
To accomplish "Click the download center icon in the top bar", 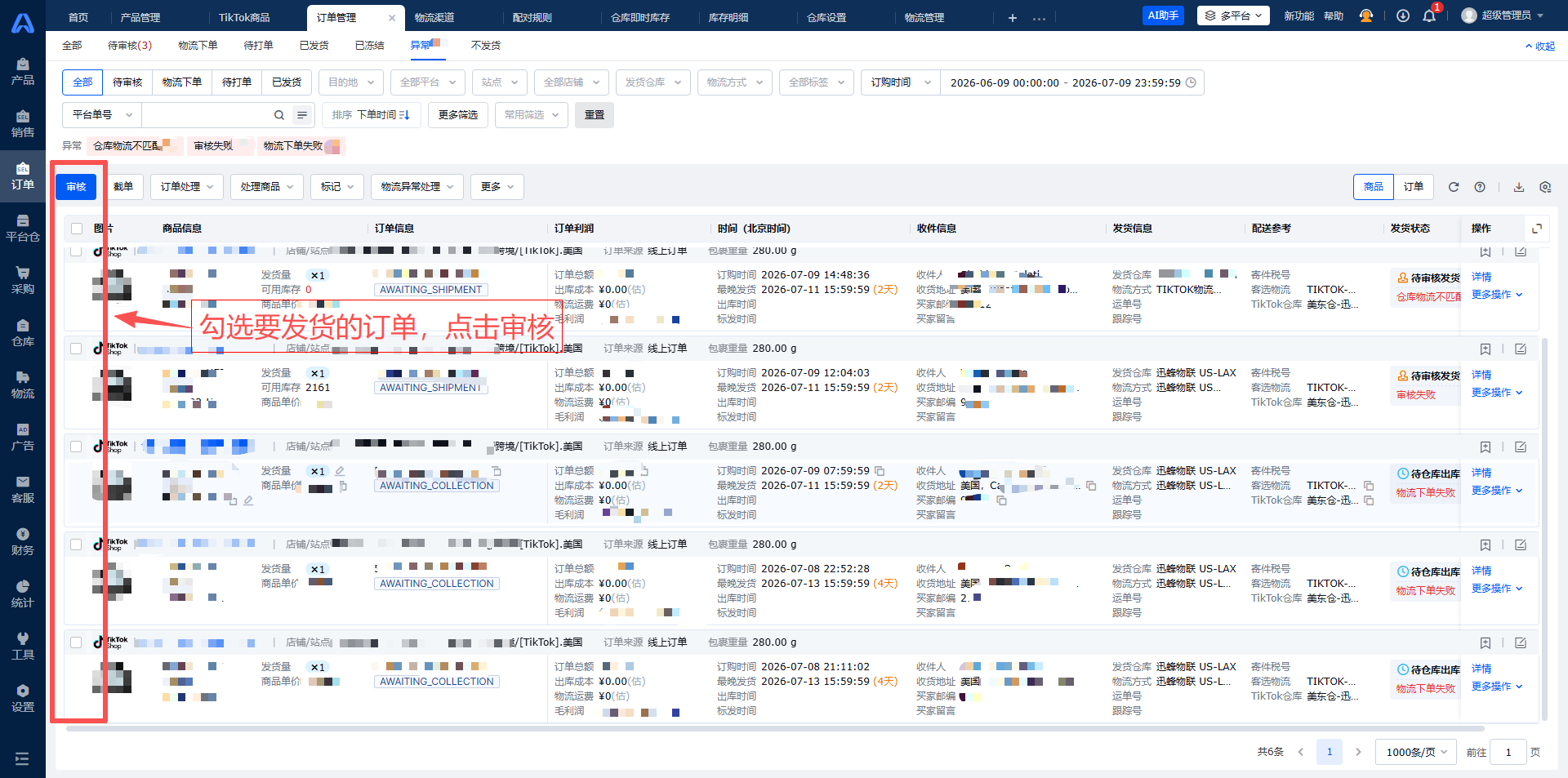I will (1403, 16).
